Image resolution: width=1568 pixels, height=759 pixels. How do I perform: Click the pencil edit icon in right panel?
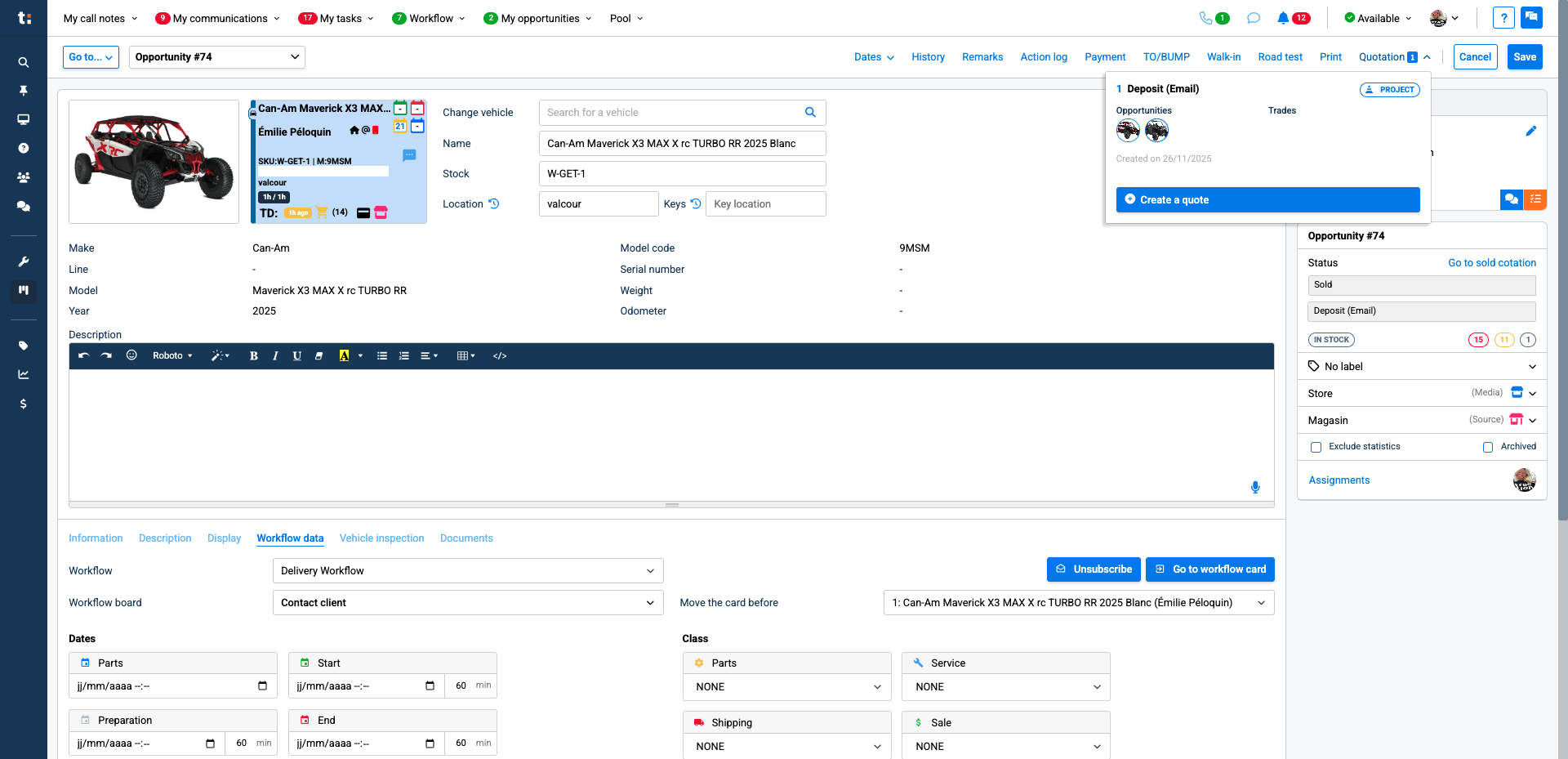1530,131
